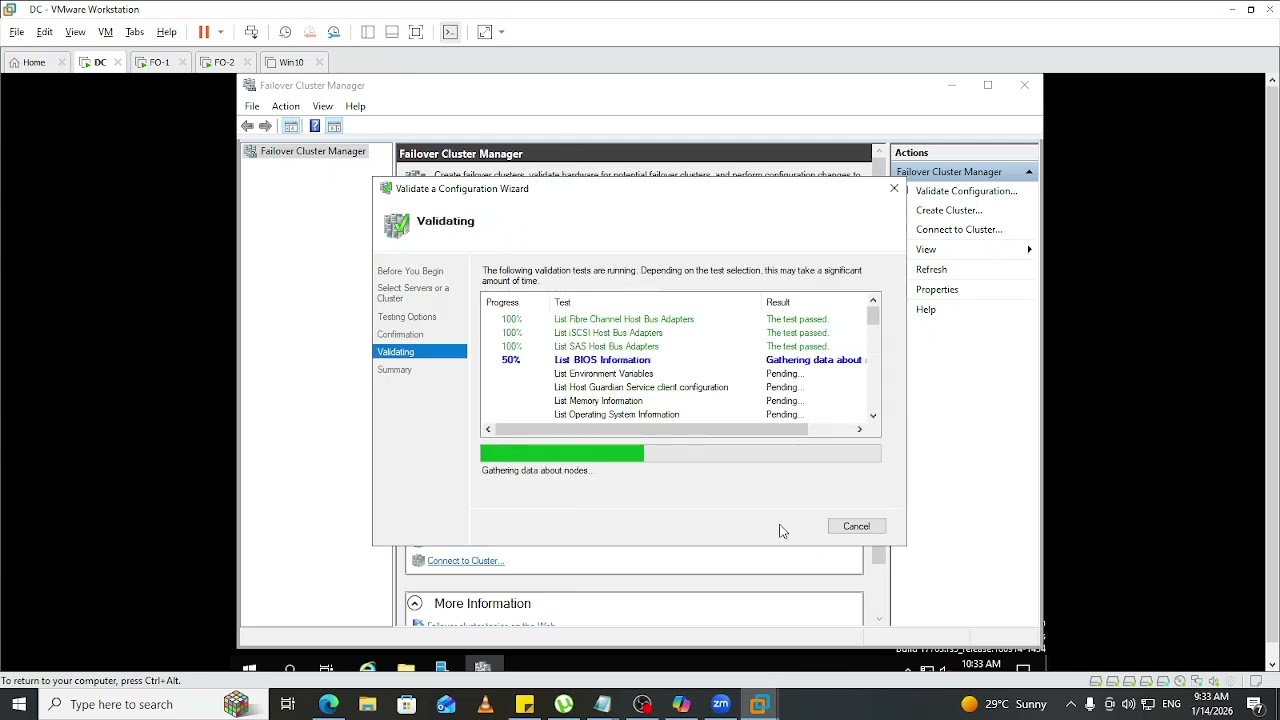Screen dimensions: 1280x720
Task: Open dropdown arrow next to suspend button
Action: pos(221,32)
